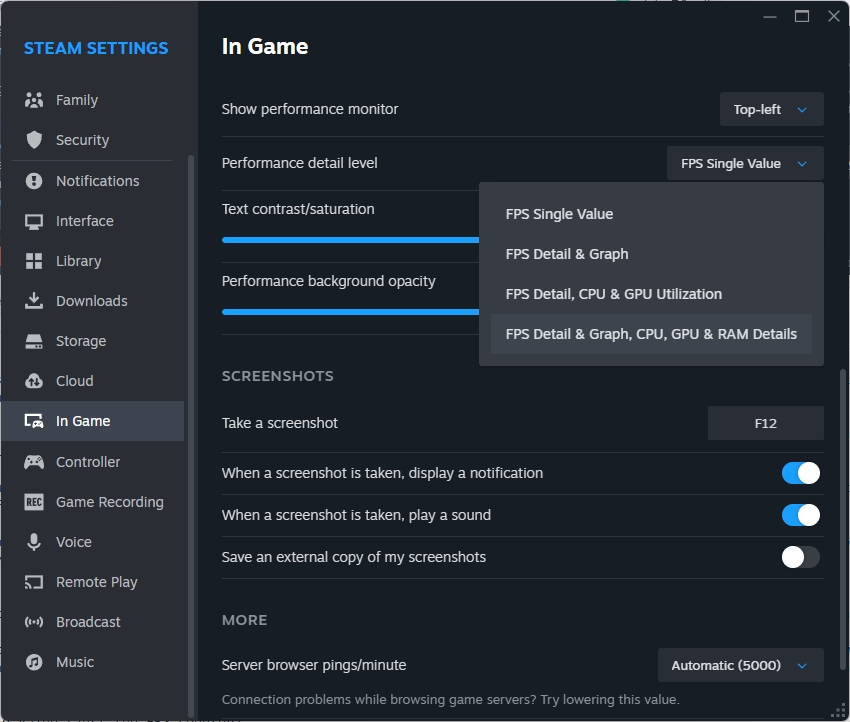Go to Downloads settings
The width and height of the screenshot is (850, 722).
(x=92, y=301)
